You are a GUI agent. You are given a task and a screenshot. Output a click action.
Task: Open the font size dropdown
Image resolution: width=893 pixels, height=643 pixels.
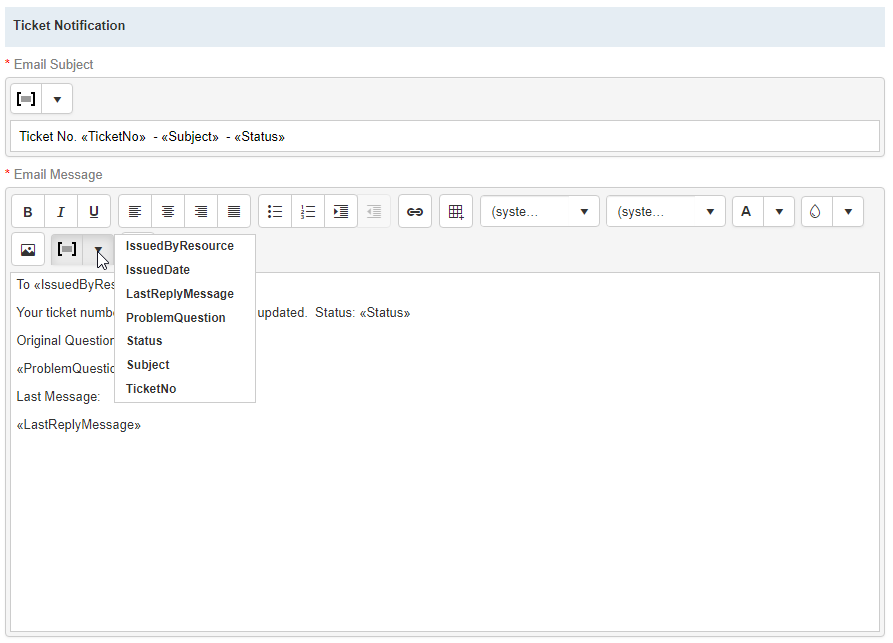[x=666, y=212]
